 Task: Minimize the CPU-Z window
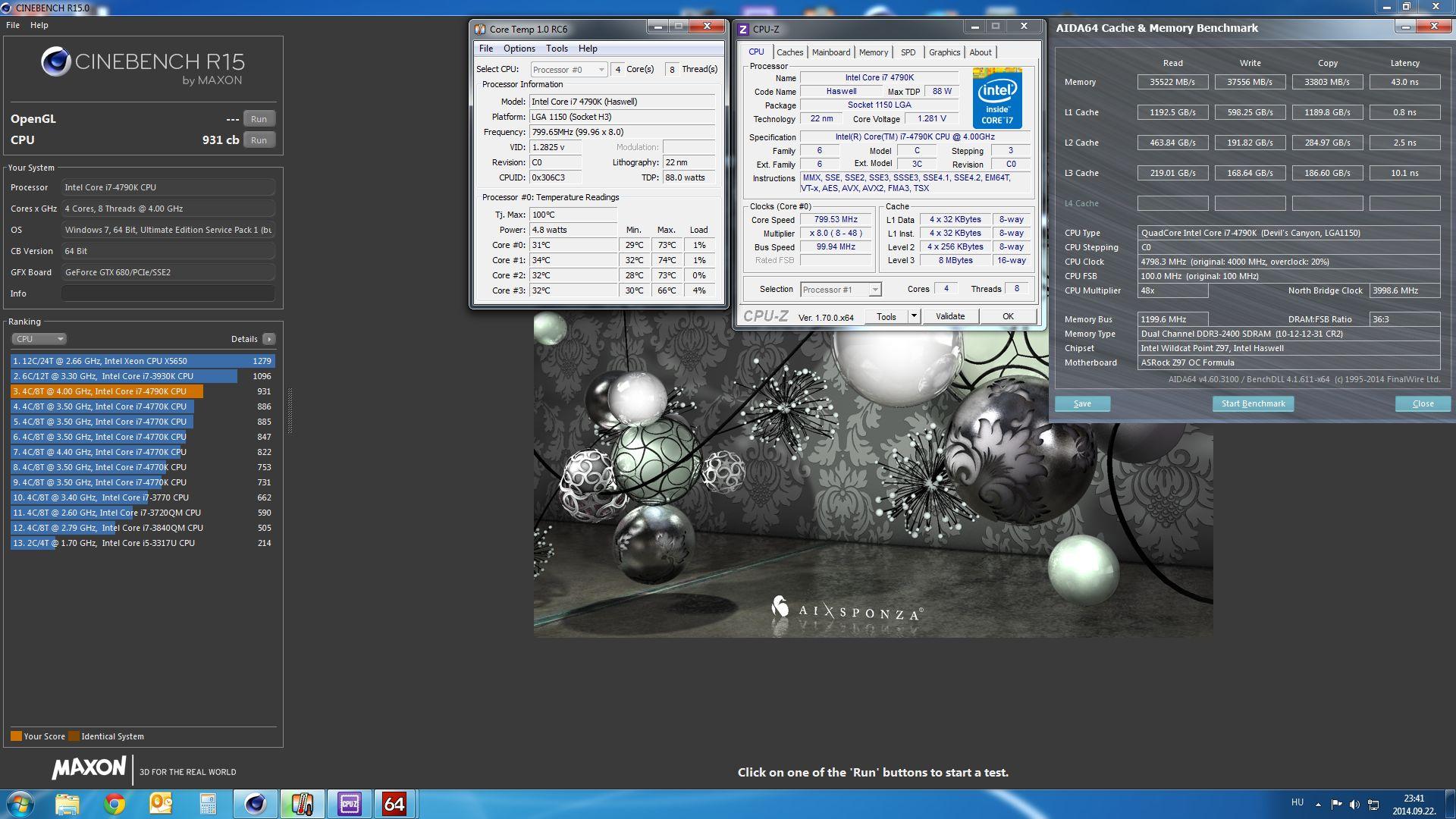point(975,27)
